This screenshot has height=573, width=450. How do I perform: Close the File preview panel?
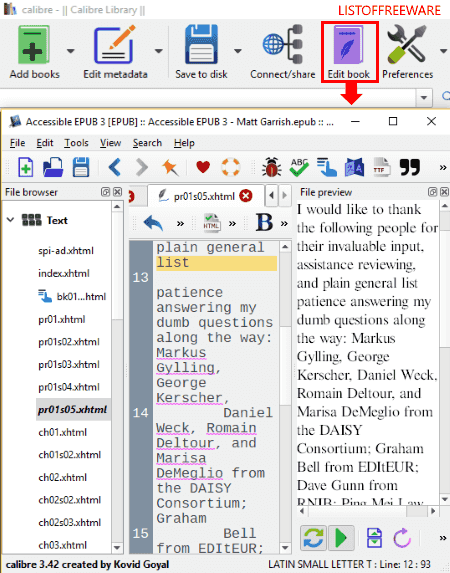click(444, 192)
